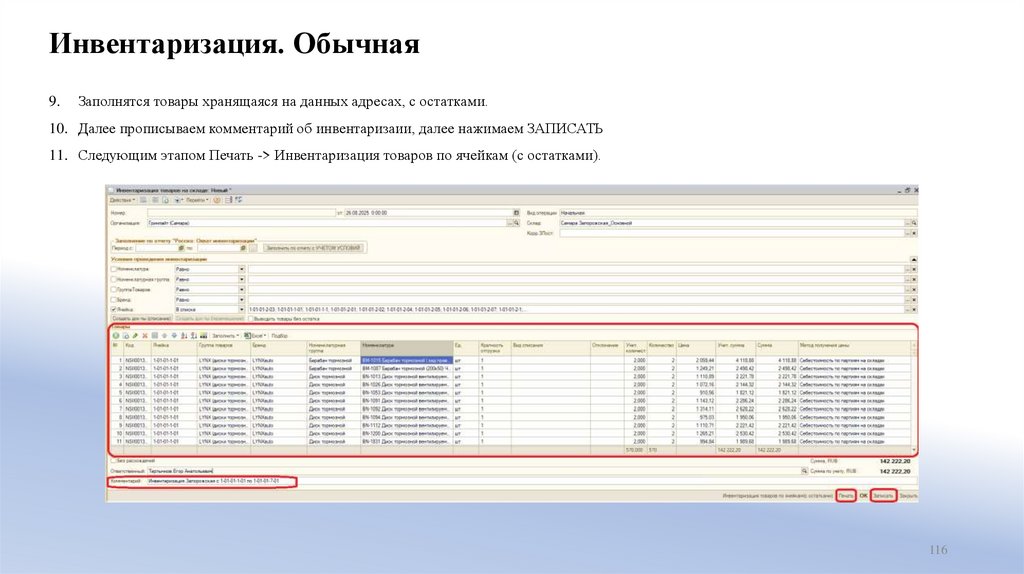Select the BM-1087 Барабан тормозной cell in row 2
This screenshot has width=1024, height=574.
[407, 368]
